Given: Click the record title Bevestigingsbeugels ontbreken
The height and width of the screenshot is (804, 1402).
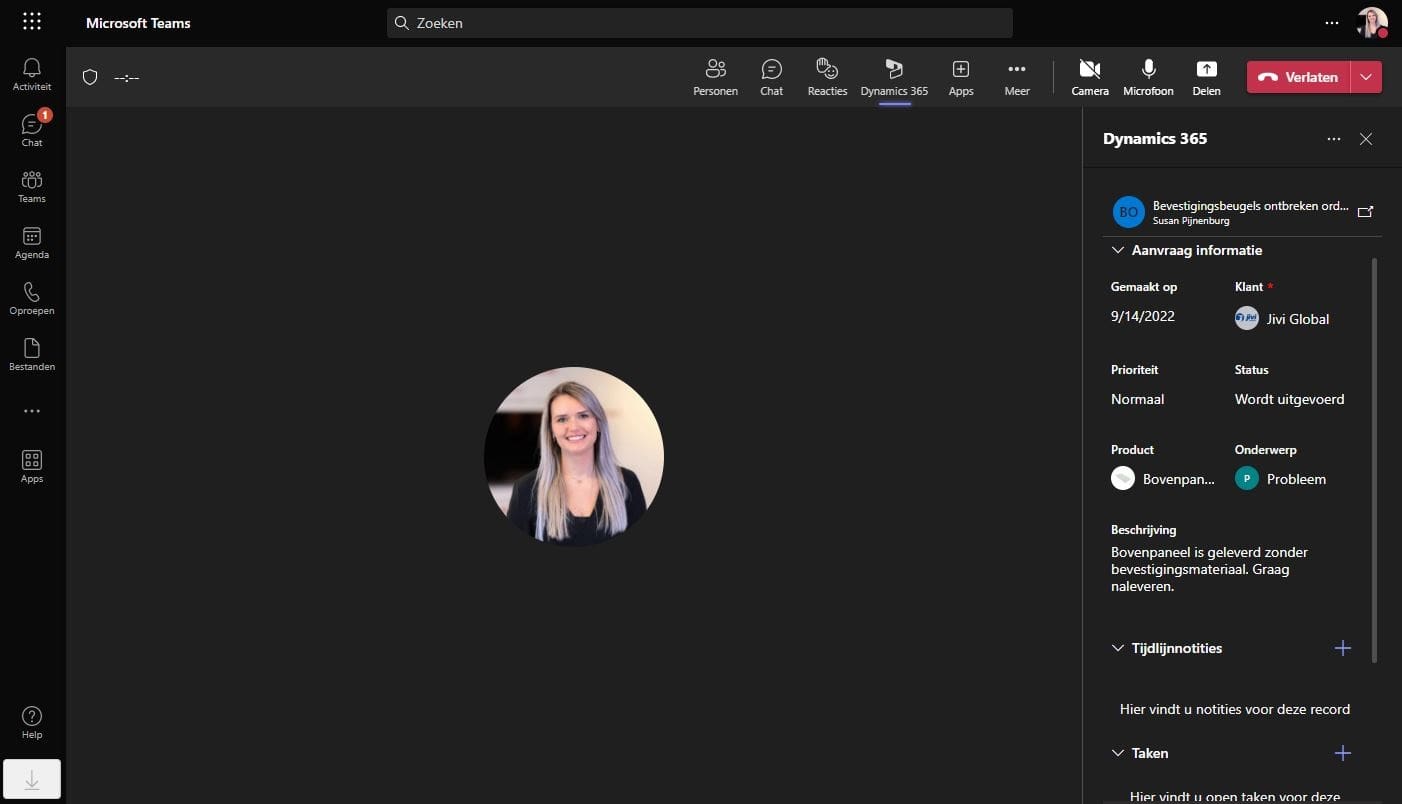Looking at the screenshot, I should coord(1251,205).
